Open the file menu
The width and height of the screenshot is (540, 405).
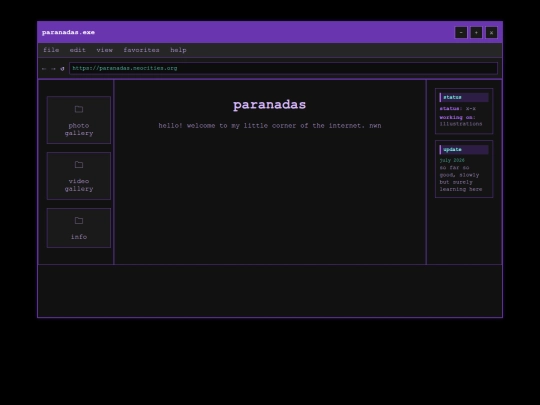pos(51,50)
